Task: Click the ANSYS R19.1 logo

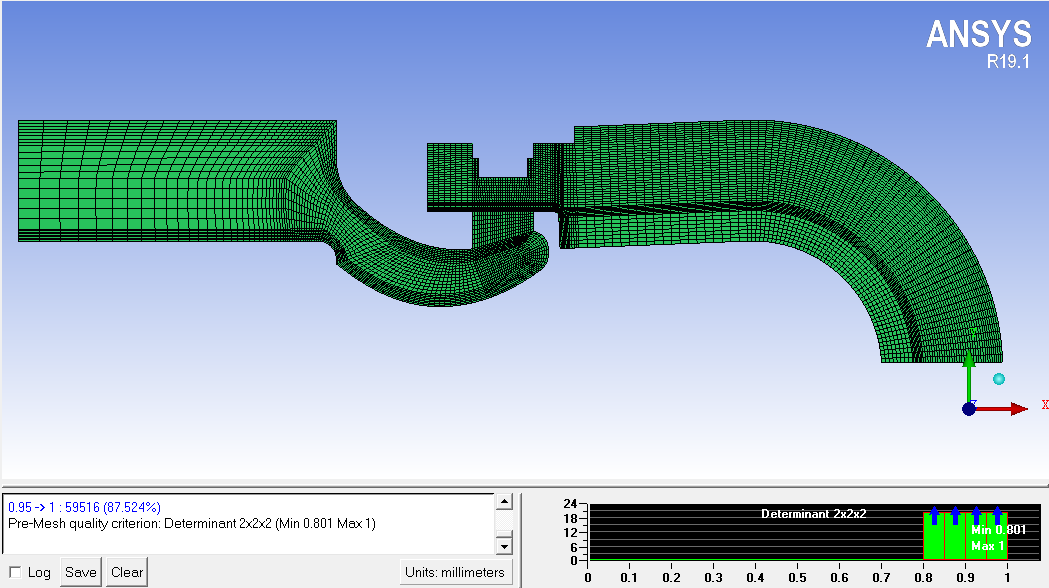Action: click(x=978, y=43)
